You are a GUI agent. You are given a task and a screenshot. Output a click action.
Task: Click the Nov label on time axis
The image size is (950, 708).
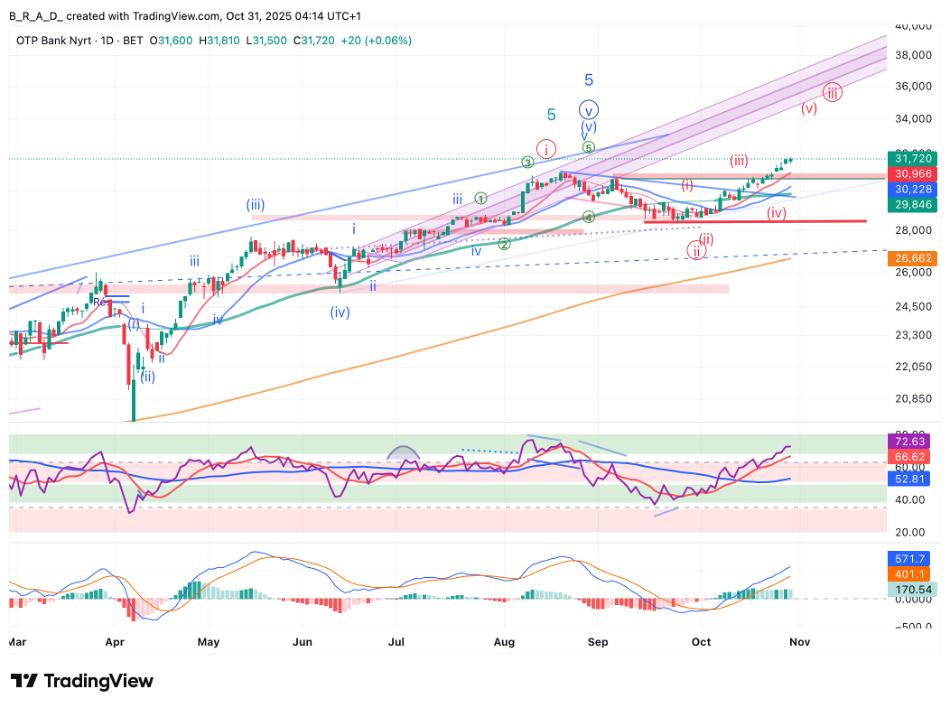[799, 641]
